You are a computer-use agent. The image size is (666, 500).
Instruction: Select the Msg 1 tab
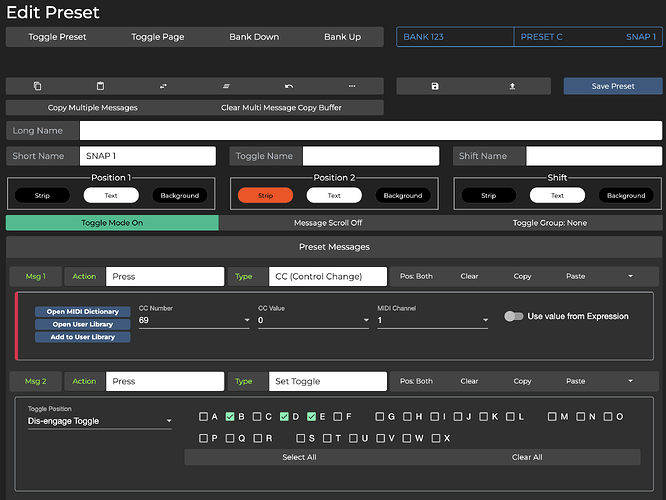pos(36,275)
